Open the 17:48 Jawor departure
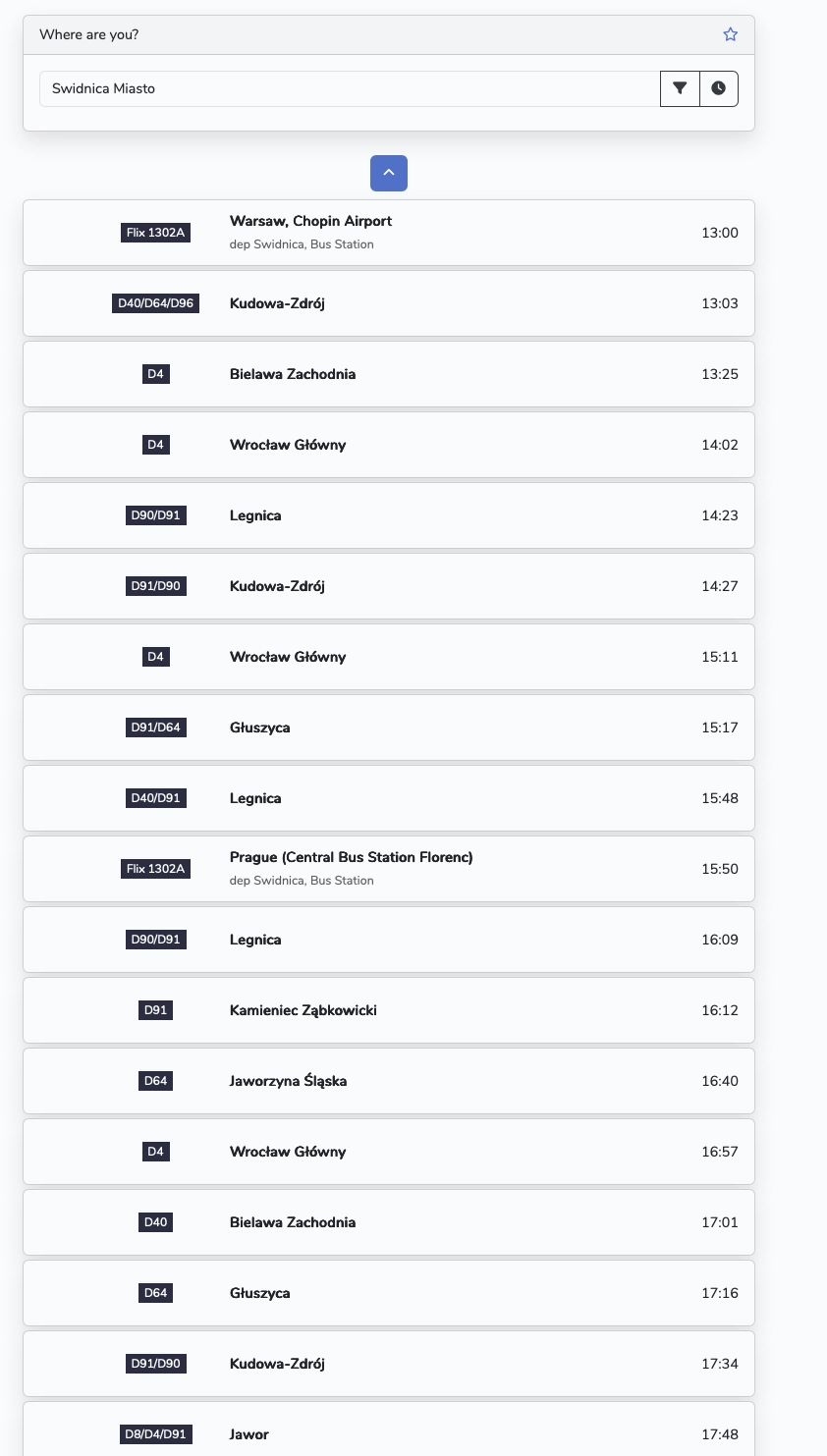 coord(389,1434)
